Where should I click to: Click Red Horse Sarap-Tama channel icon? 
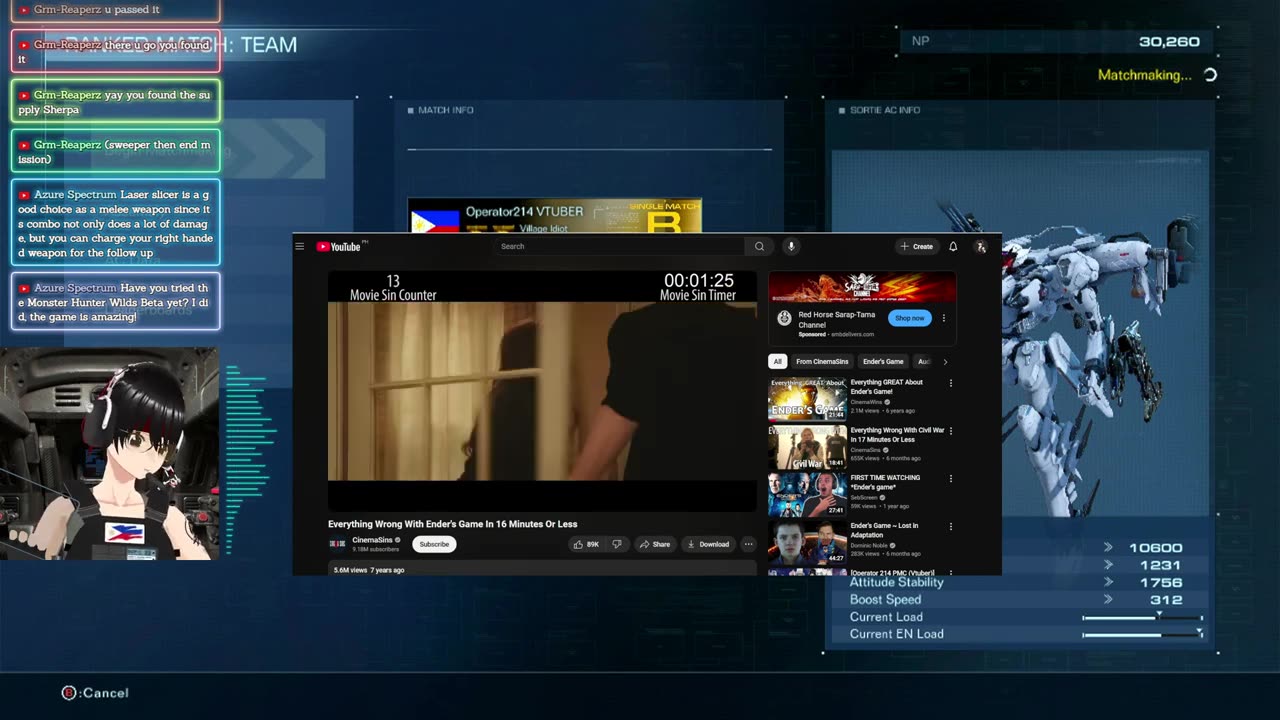[784, 318]
